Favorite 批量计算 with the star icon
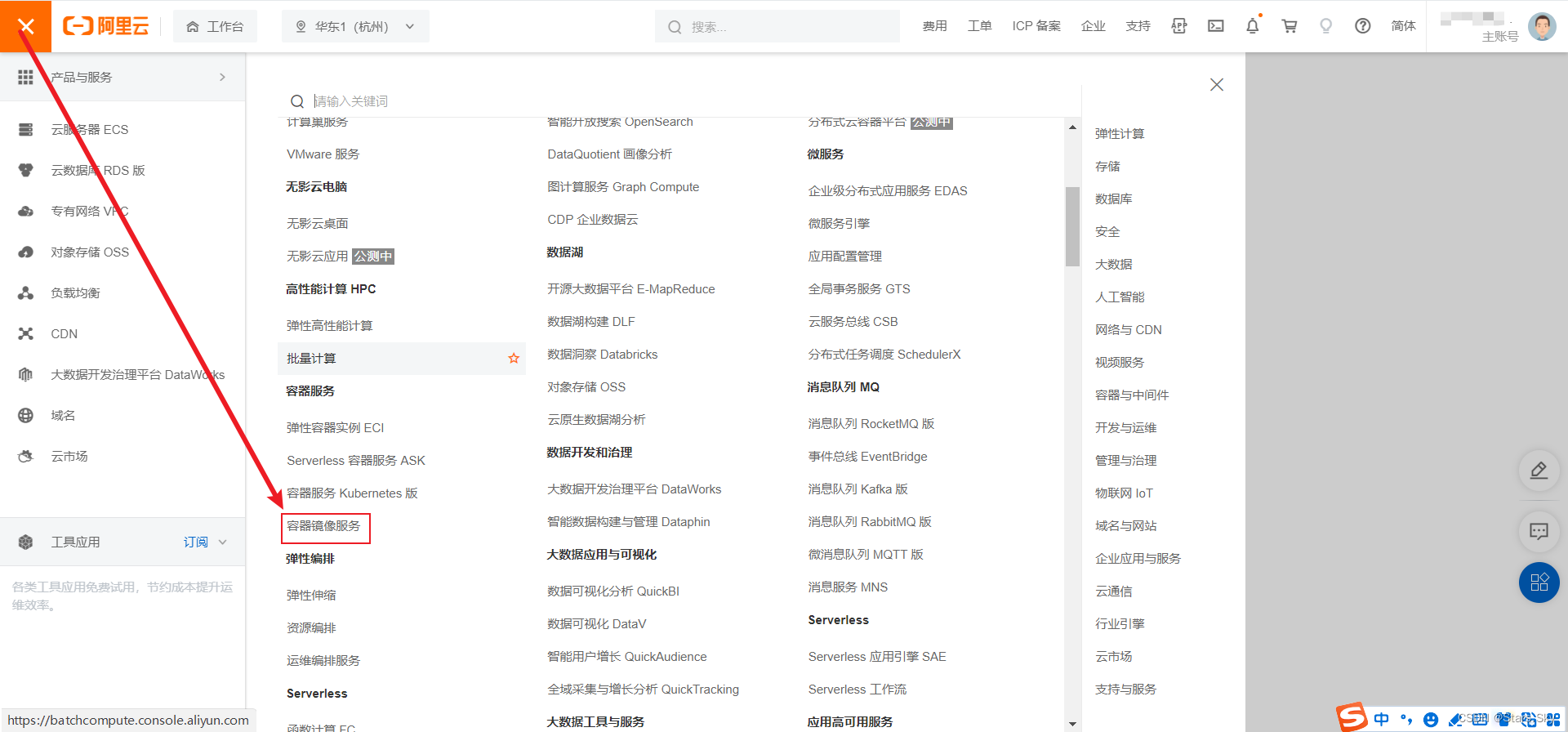 click(x=514, y=358)
